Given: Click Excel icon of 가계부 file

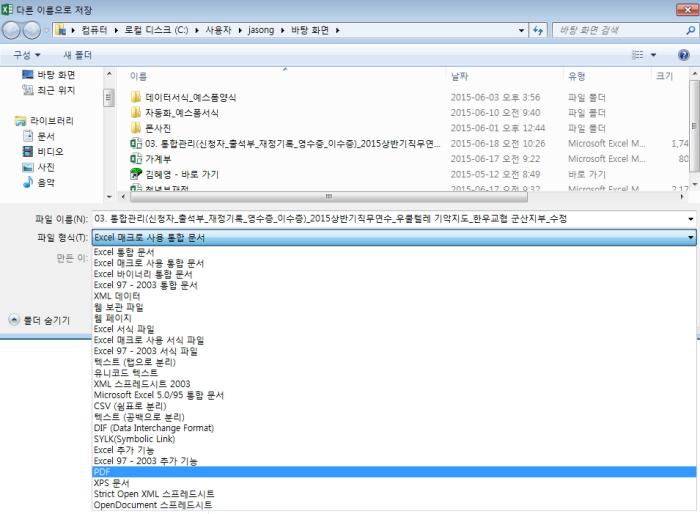Looking at the screenshot, I should point(136,159).
